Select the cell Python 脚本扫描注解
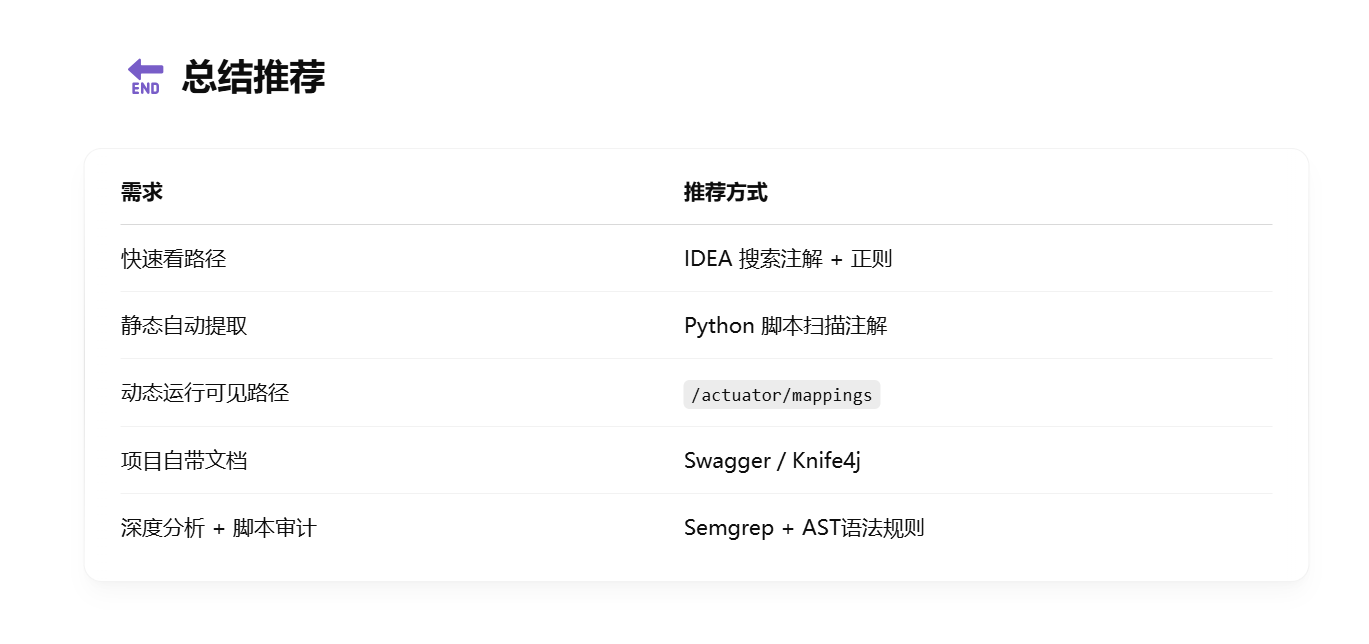The image size is (1369, 644). [785, 326]
